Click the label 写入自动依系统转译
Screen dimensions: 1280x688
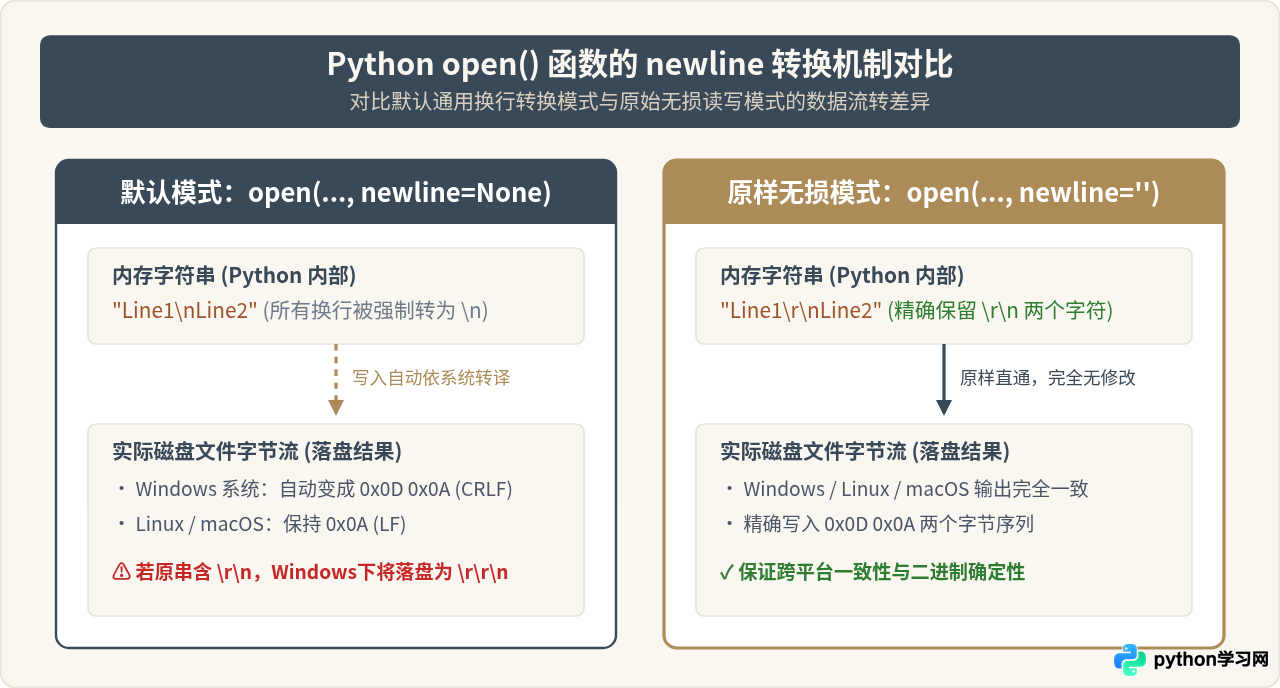[x=431, y=378]
